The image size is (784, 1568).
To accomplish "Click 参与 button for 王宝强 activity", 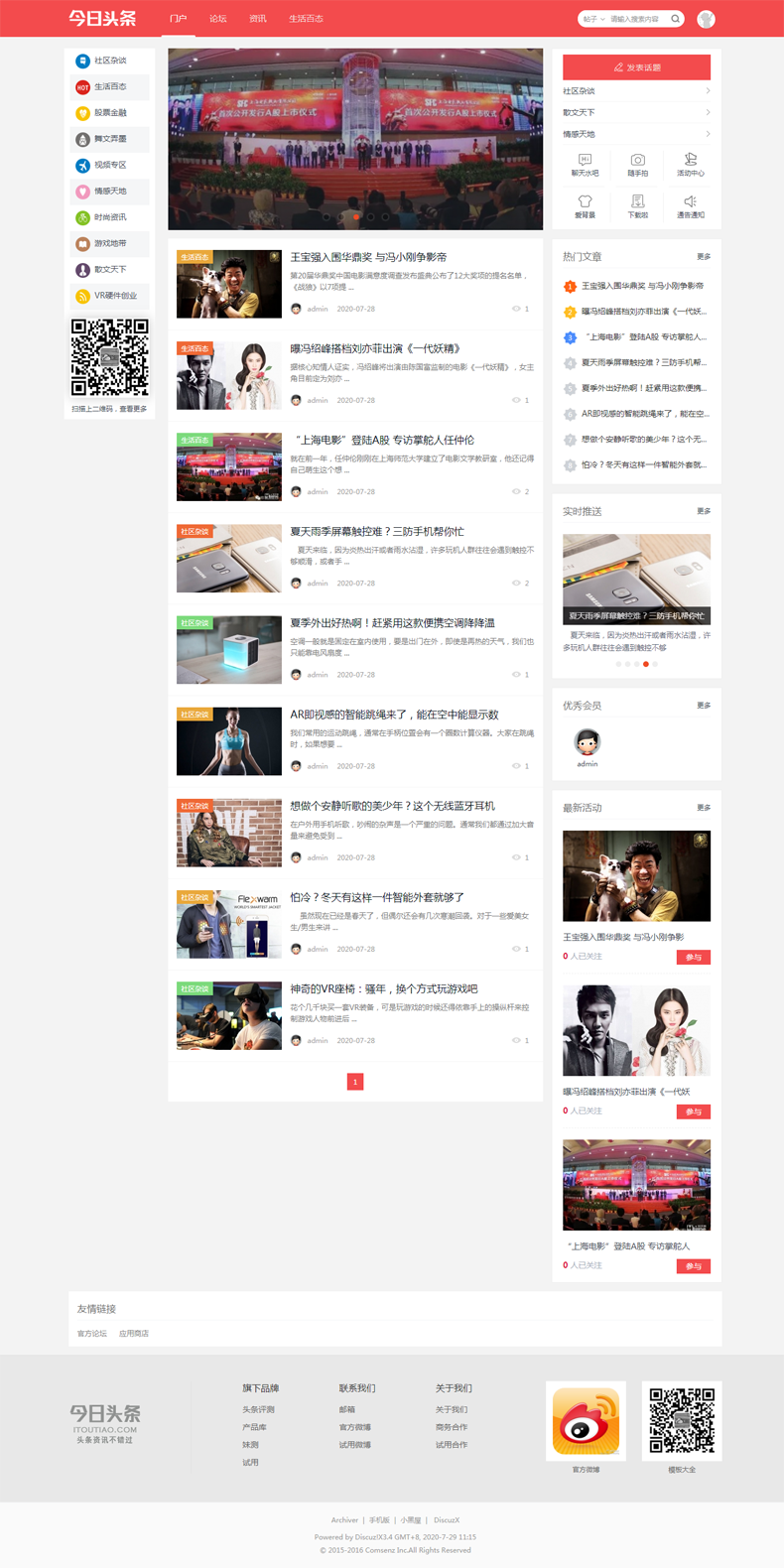I will [693, 958].
